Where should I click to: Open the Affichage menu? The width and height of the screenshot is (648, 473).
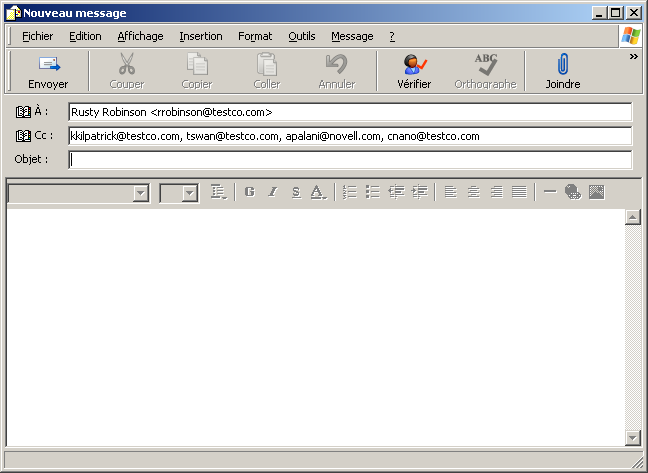pyautogui.click(x=141, y=36)
